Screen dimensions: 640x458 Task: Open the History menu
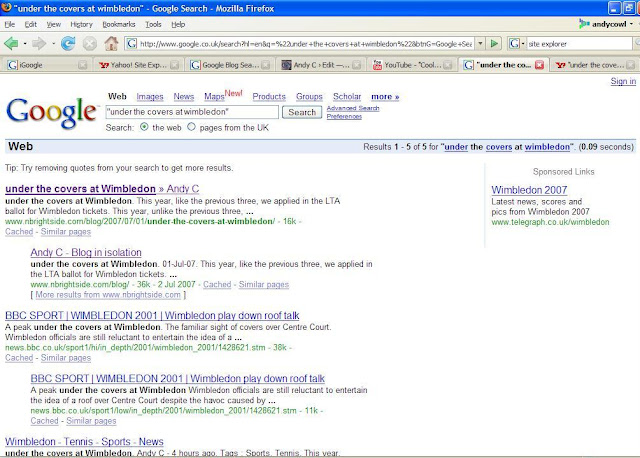(81, 24)
